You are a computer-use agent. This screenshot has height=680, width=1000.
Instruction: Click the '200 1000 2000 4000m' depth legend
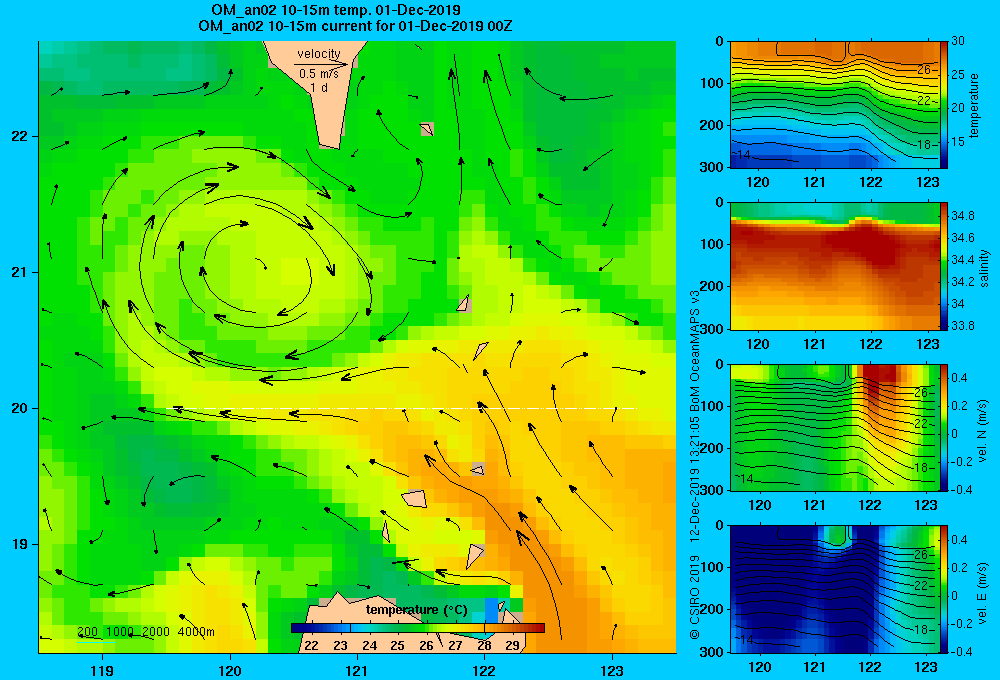[145, 632]
